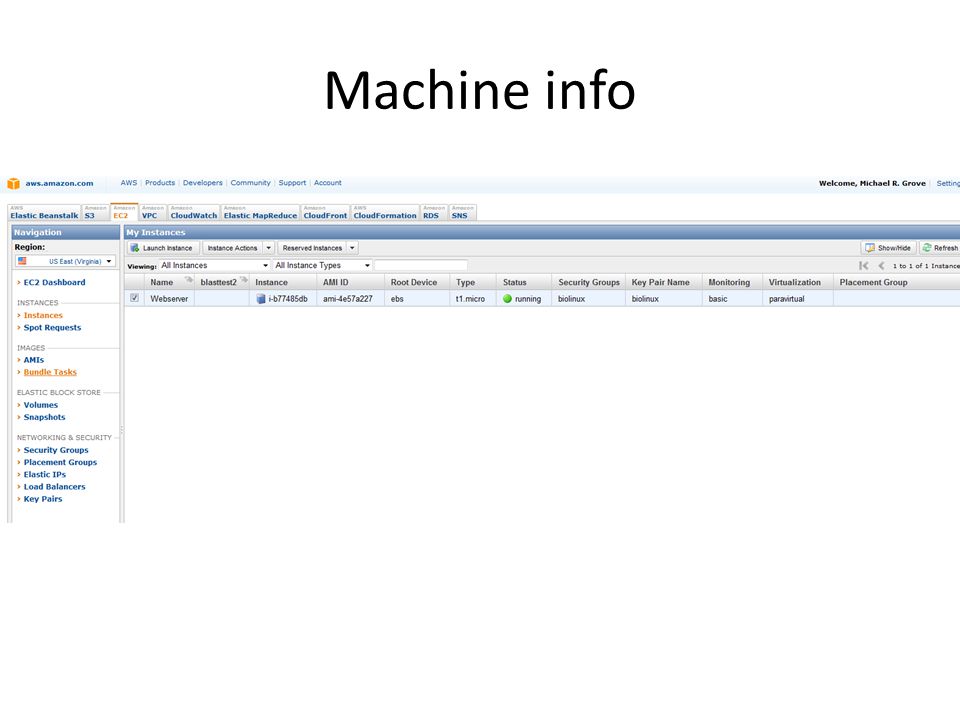This screenshot has width=960, height=720.
Task: Open Instances in the navigation
Action: pyautogui.click(x=43, y=315)
